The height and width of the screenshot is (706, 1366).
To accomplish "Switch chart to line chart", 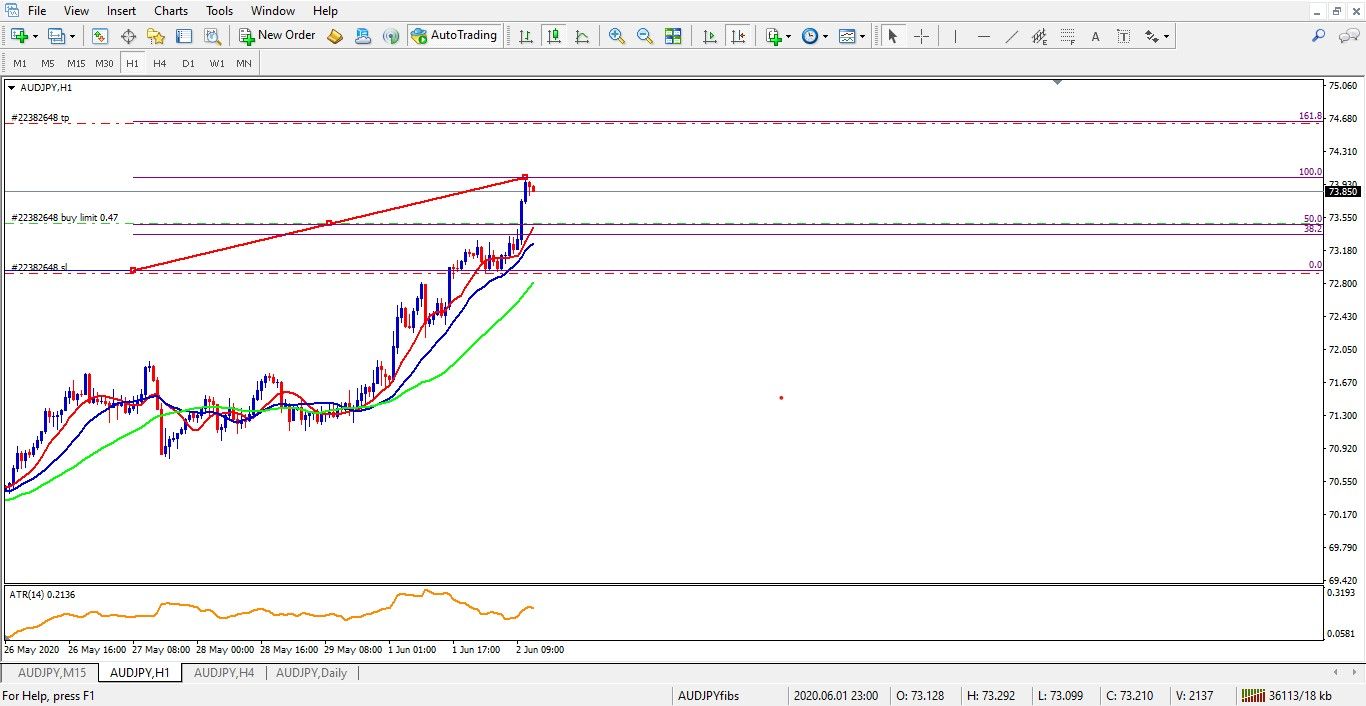I will tap(581, 36).
